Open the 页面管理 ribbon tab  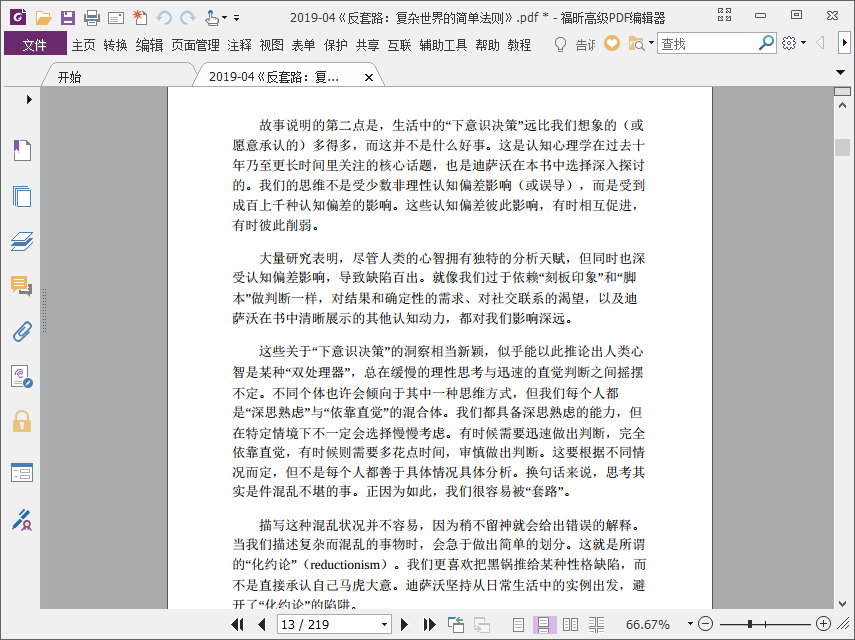[195, 45]
